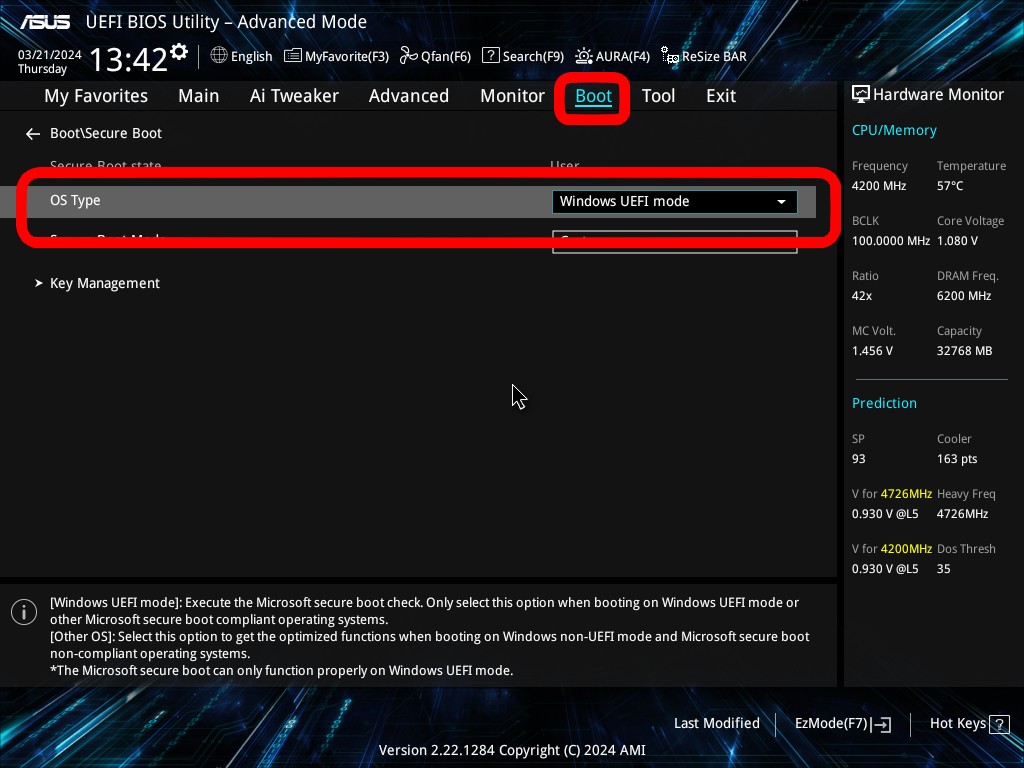Click the SP value 93
Image resolution: width=1024 pixels, height=768 pixels.
pyautogui.click(x=859, y=459)
